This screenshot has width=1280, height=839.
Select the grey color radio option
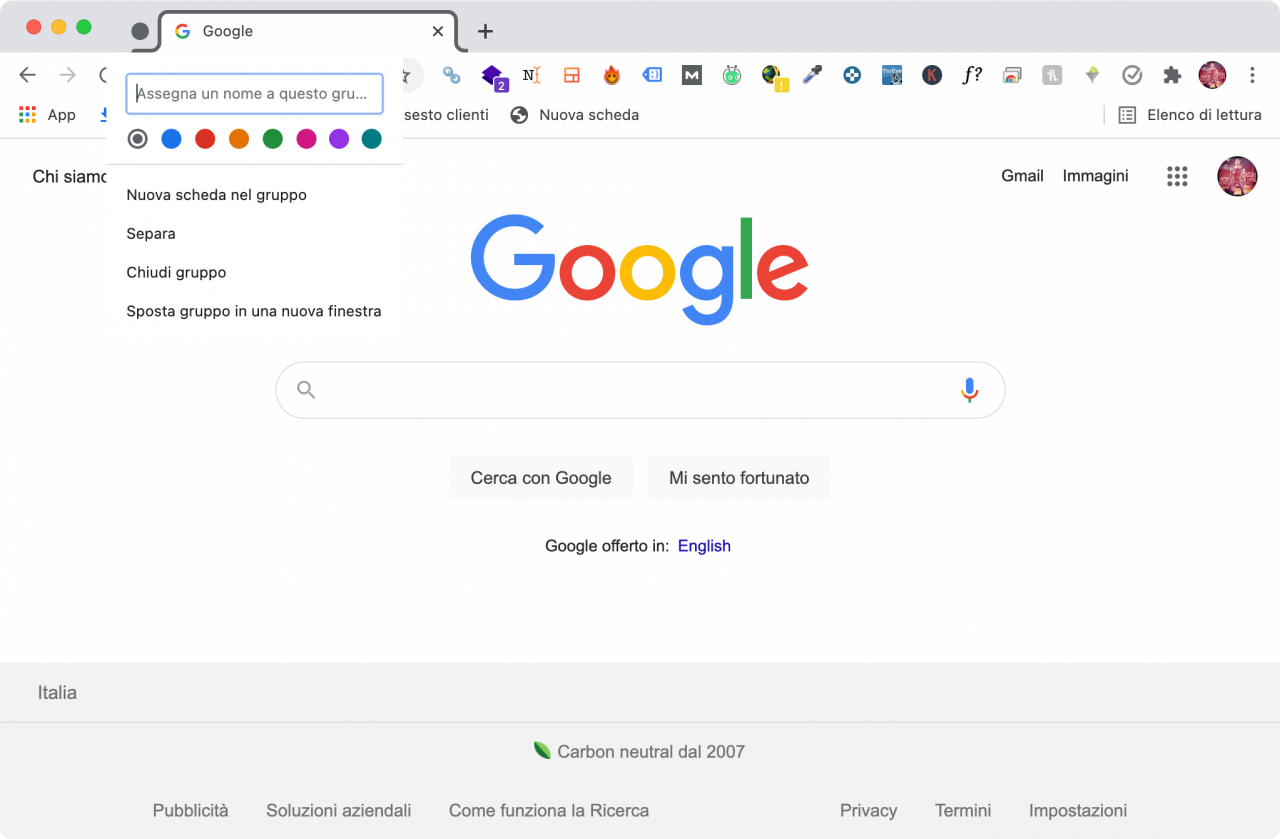[x=138, y=139]
